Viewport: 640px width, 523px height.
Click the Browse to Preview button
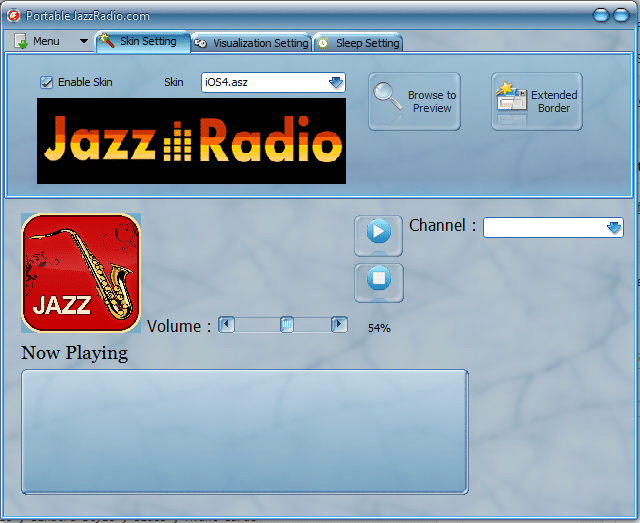pyautogui.click(x=414, y=102)
